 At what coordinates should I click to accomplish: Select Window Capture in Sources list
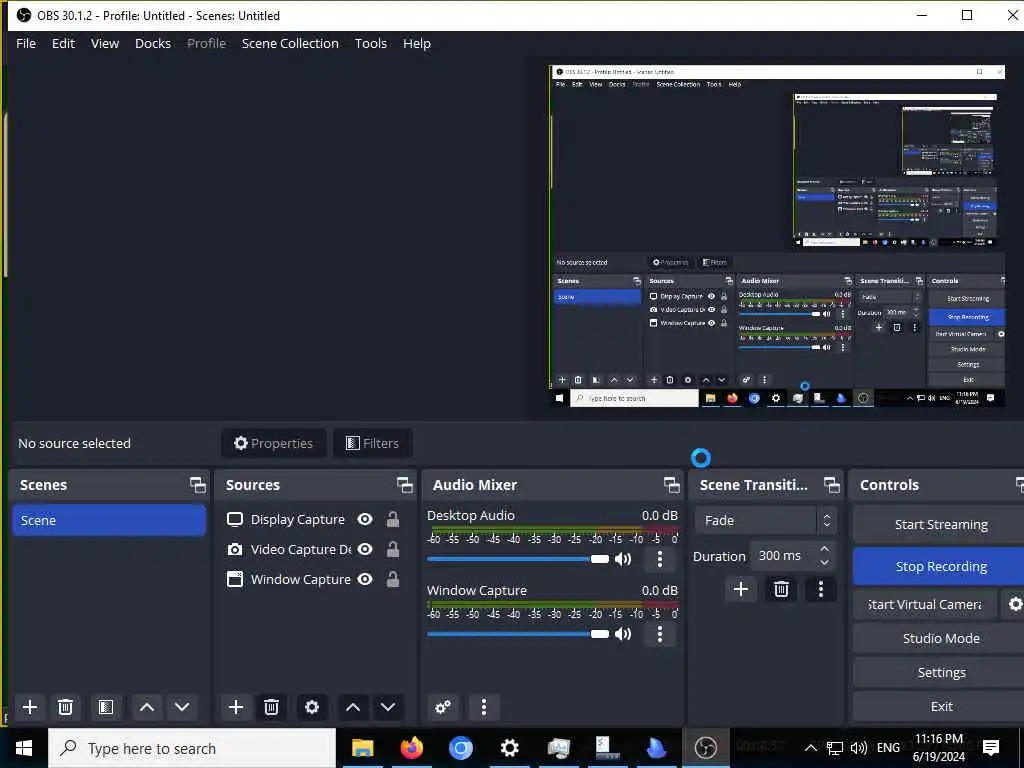[300, 579]
